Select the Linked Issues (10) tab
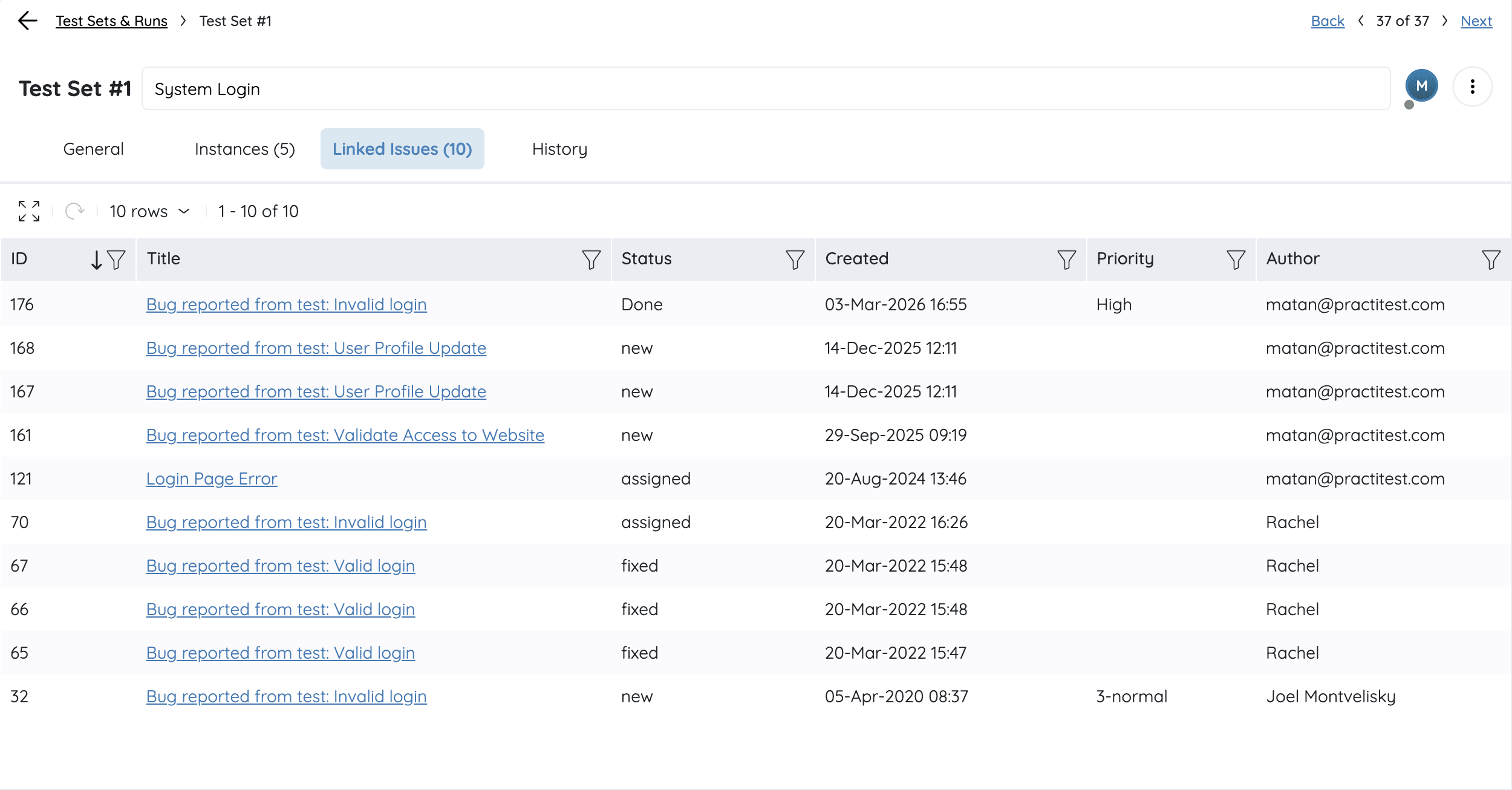This screenshot has height=790, width=1512. [402, 149]
